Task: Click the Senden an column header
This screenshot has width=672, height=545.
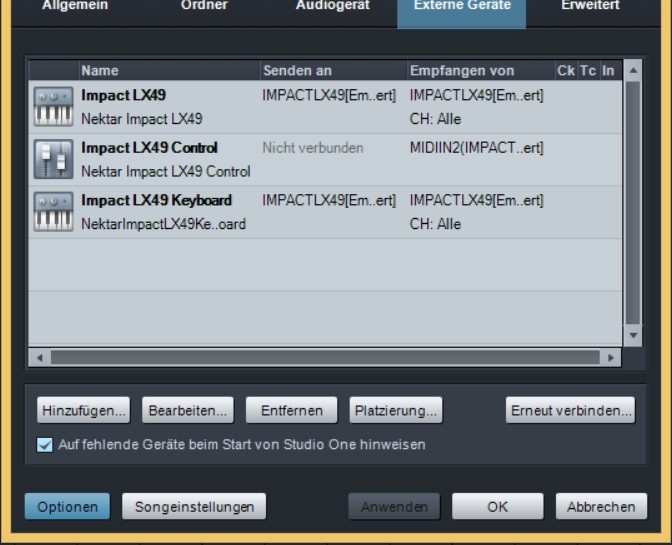Action: click(x=334, y=70)
